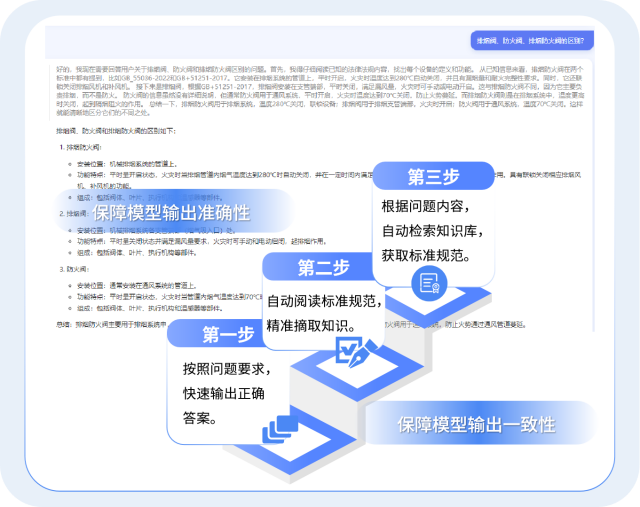
Task: Select the 第二步 header label
Action: point(323,268)
